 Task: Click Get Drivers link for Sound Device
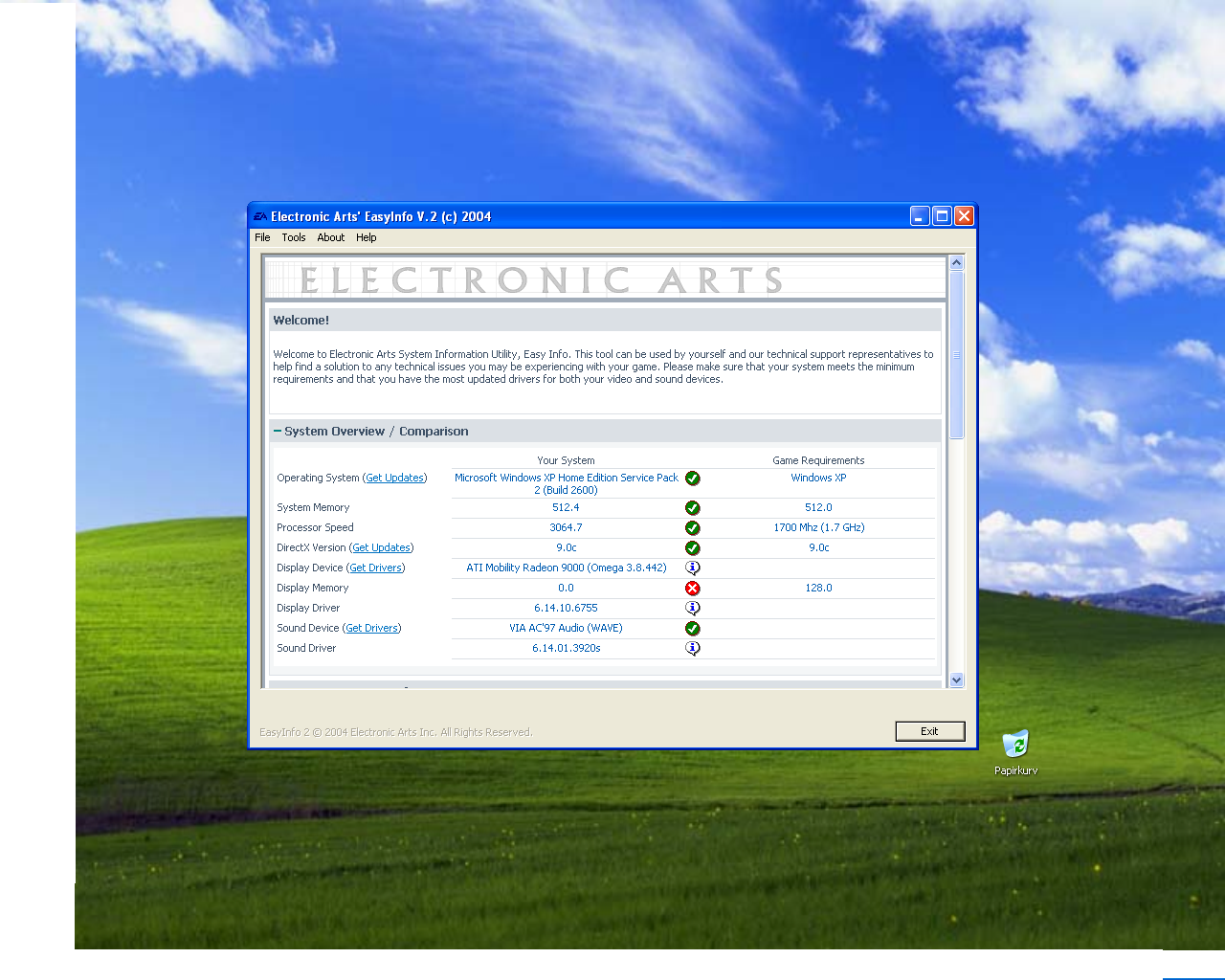371,628
